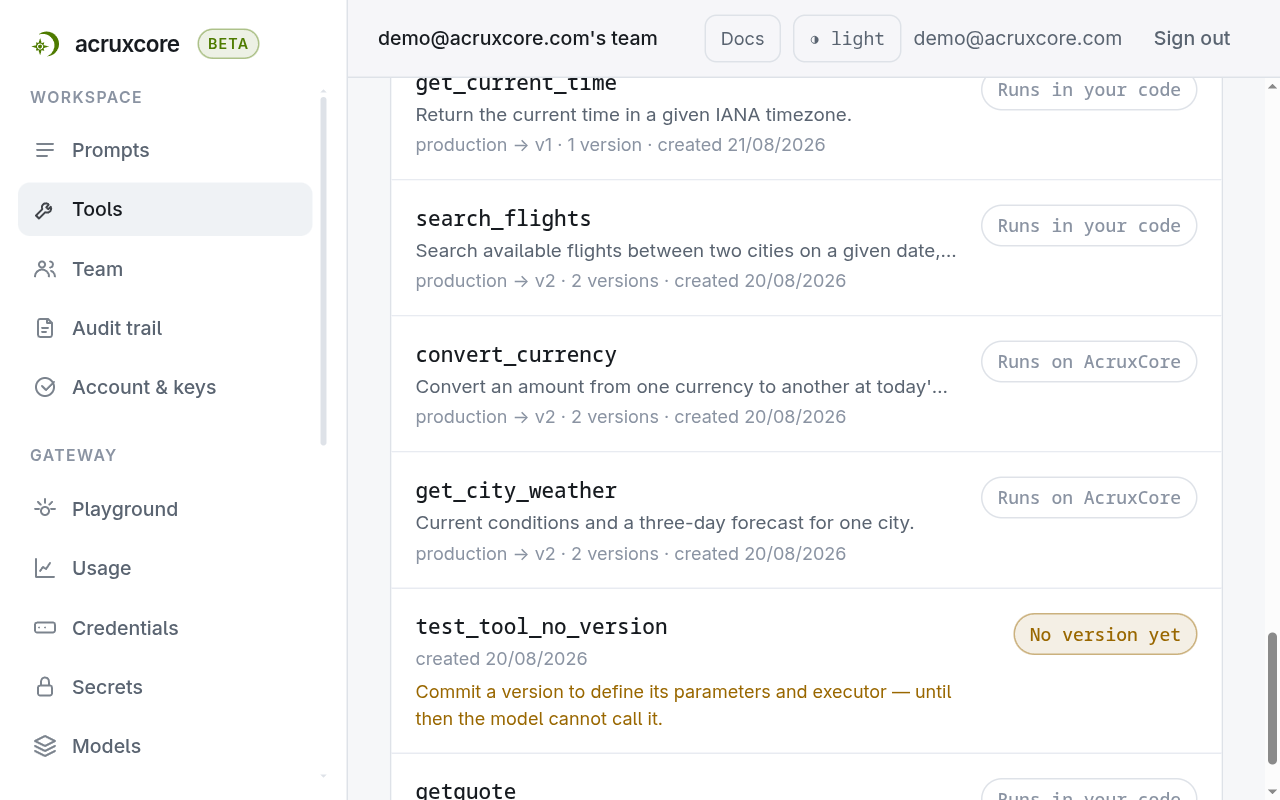
Task: Click the Runs on AcruxCore badge for convert_currency
Action: coord(1089,362)
